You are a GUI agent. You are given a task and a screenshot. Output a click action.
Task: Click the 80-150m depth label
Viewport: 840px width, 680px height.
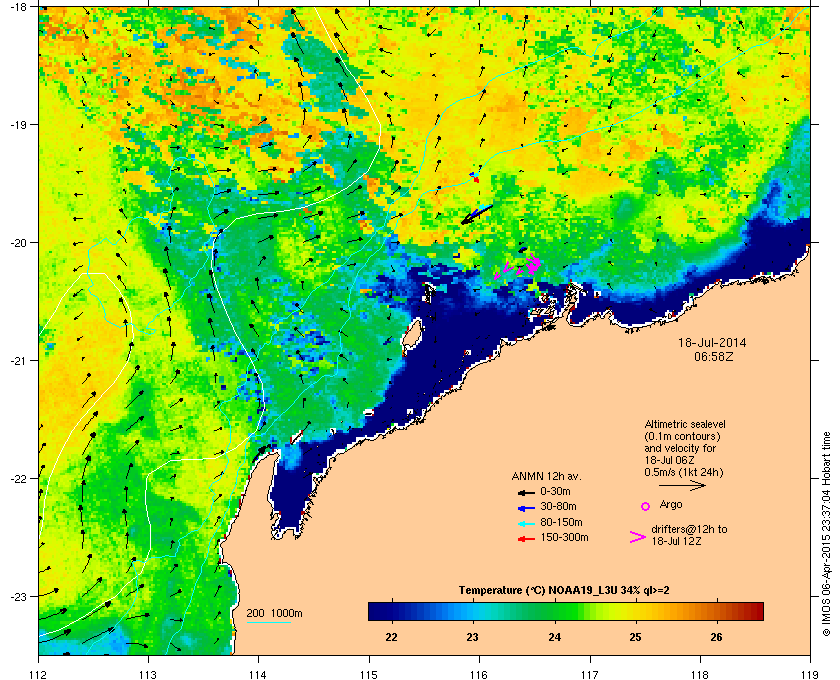pyautogui.click(x=561, y=522)
